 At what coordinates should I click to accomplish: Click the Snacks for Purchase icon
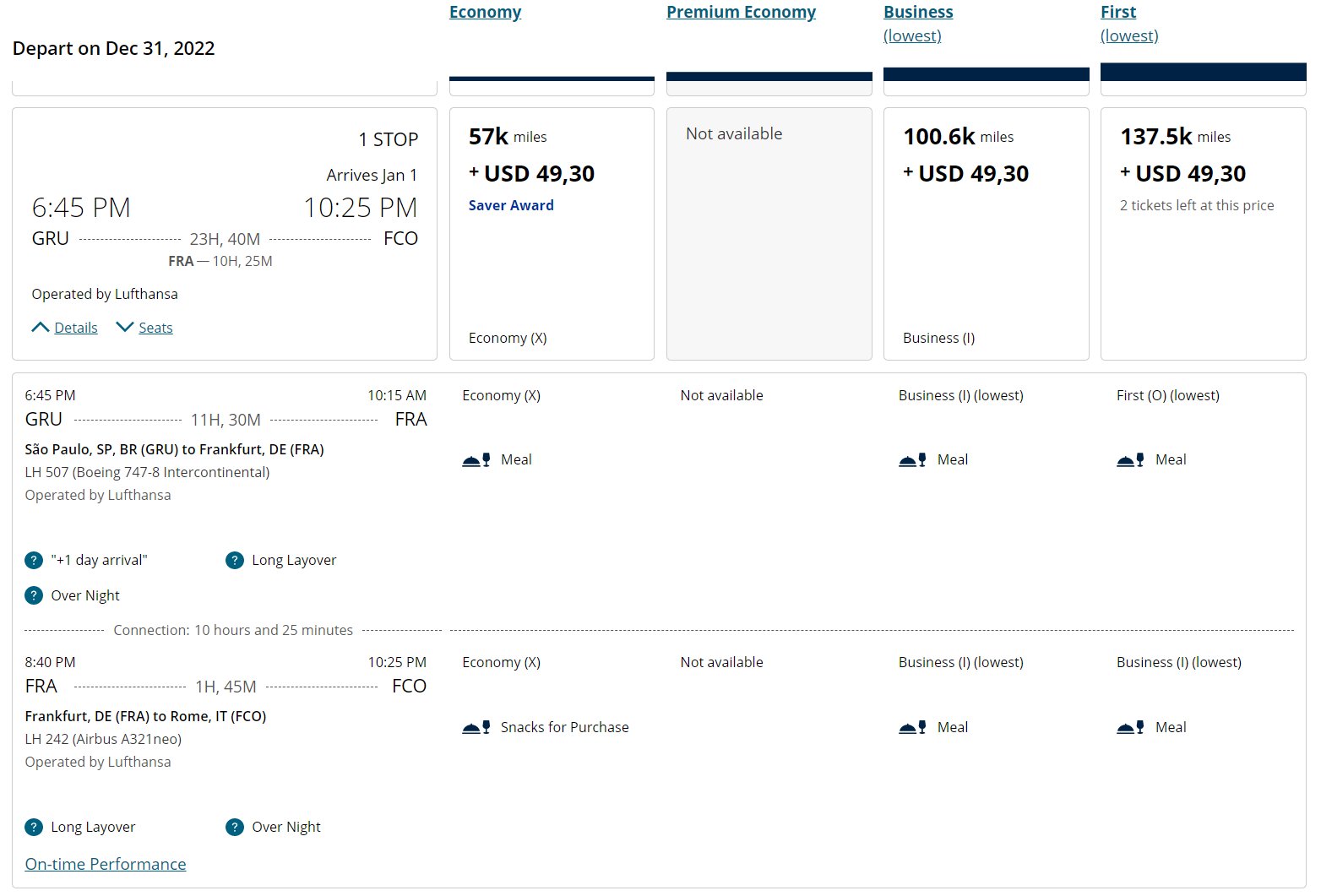pos(476,727)
